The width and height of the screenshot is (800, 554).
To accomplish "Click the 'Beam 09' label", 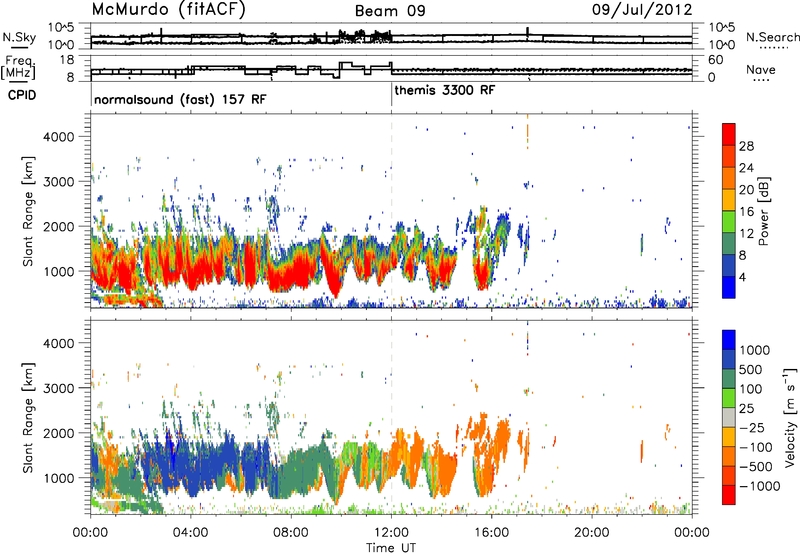I will pyautogui.click(x=390, y=11).
